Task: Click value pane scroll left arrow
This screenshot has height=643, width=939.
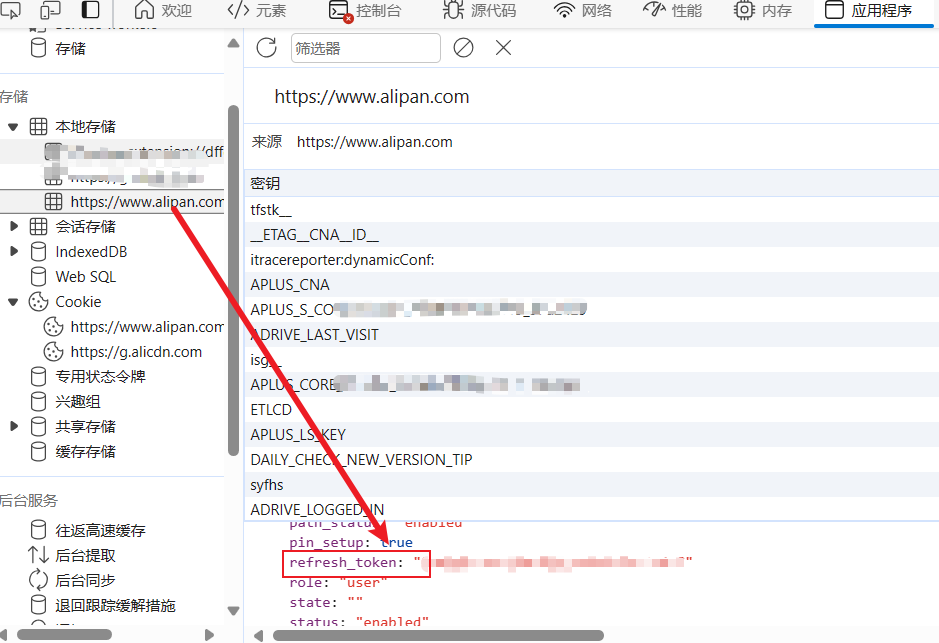Action: pos(258,635)
